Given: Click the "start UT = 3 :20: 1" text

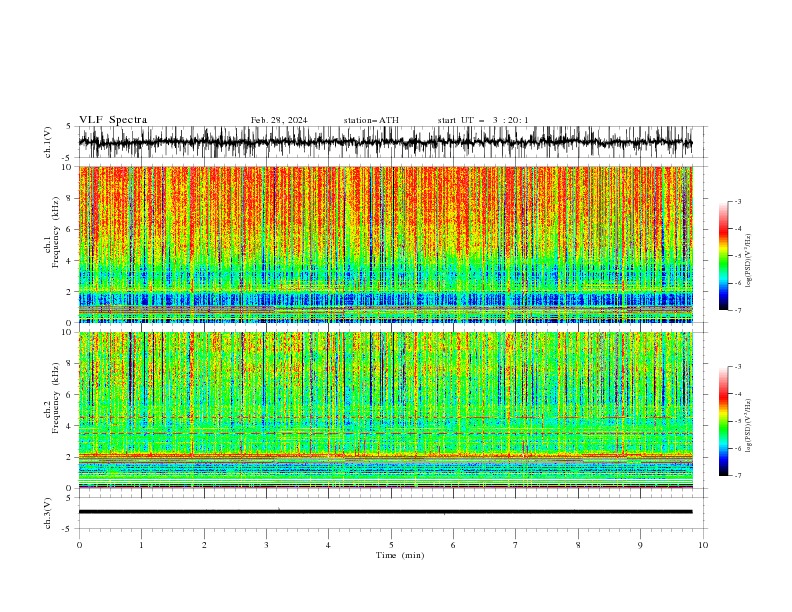Looking at the screenshot, I should [483, 120].
